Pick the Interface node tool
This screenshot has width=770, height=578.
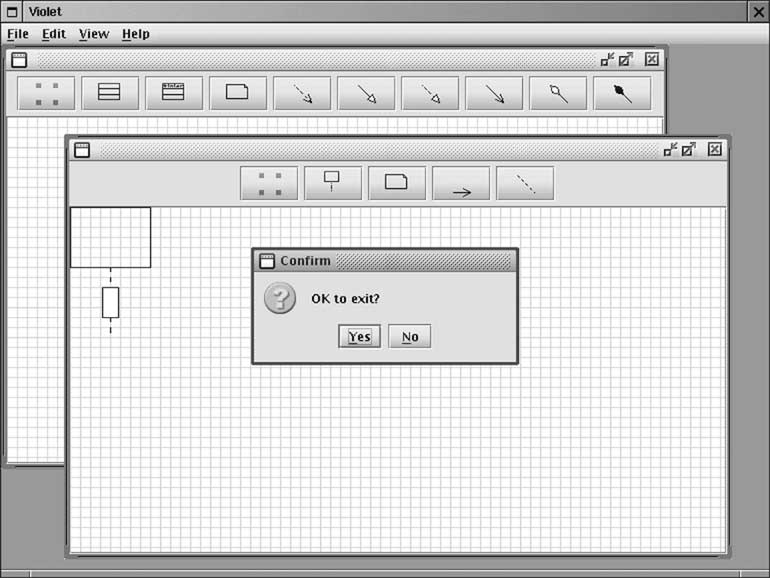tap(174, 93)
